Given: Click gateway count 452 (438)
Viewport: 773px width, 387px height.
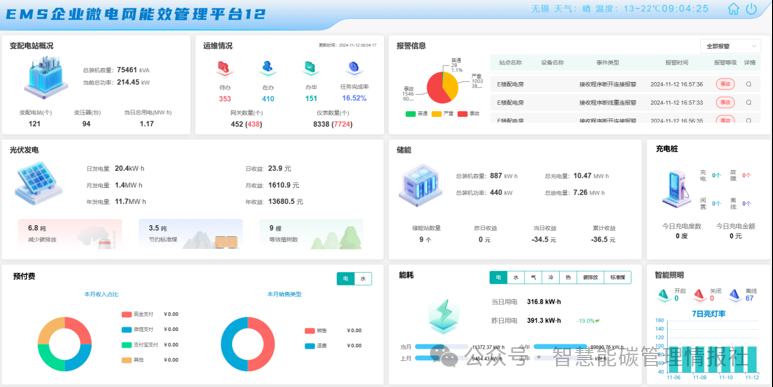Looking at the screenshot, I should (246, 124).
